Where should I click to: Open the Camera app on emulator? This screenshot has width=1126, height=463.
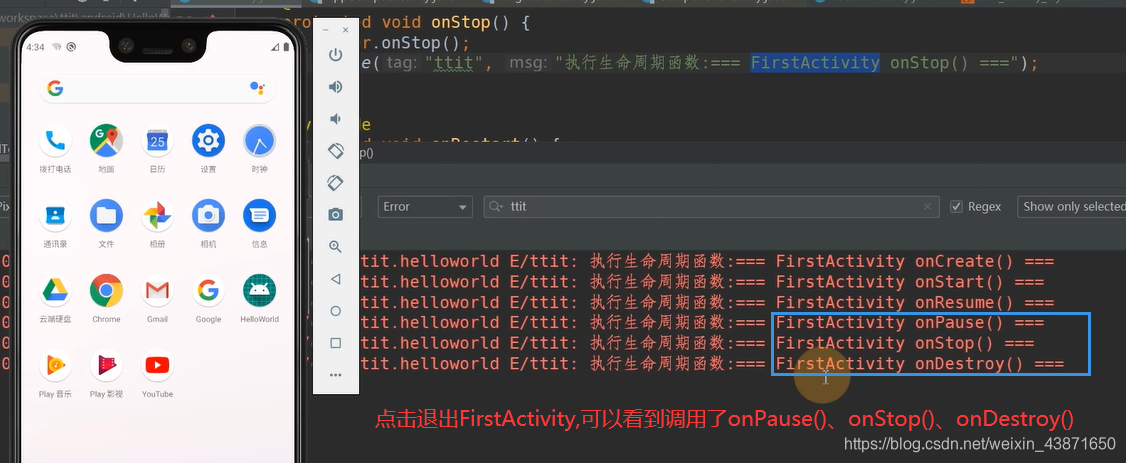click(x=208, y=215)
